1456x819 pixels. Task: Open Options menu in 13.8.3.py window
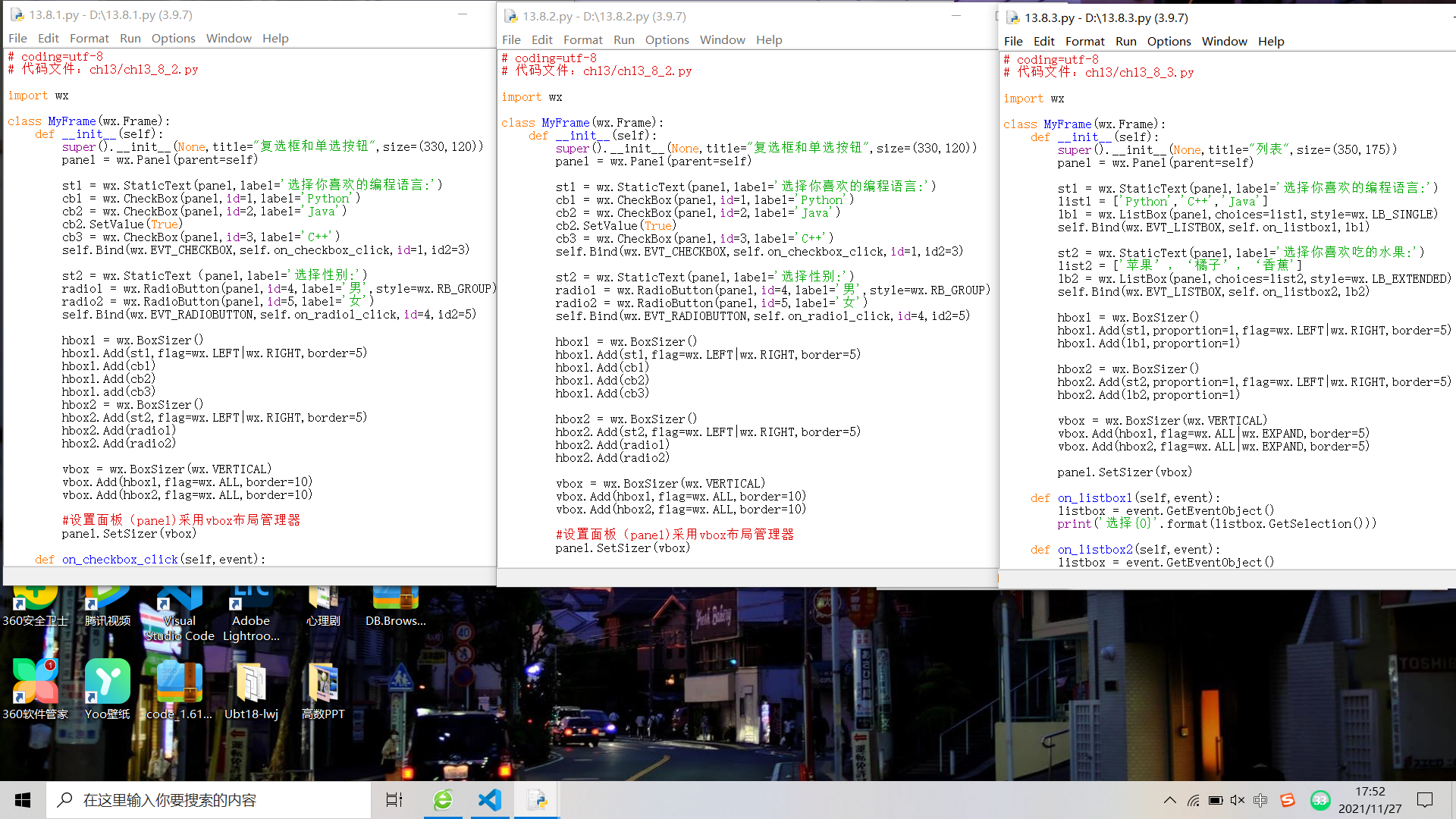(x=1169, y=41)
